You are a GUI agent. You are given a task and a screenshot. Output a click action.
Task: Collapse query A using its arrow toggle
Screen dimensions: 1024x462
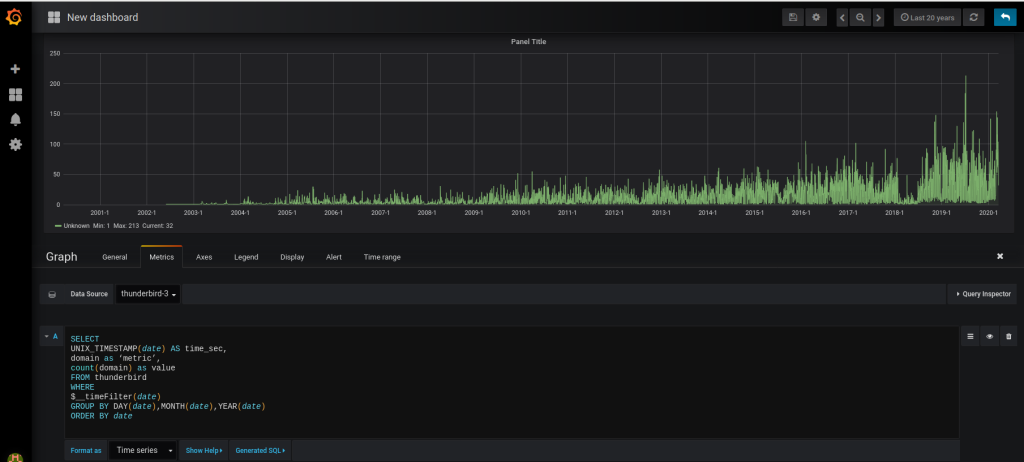pos(47,336)
